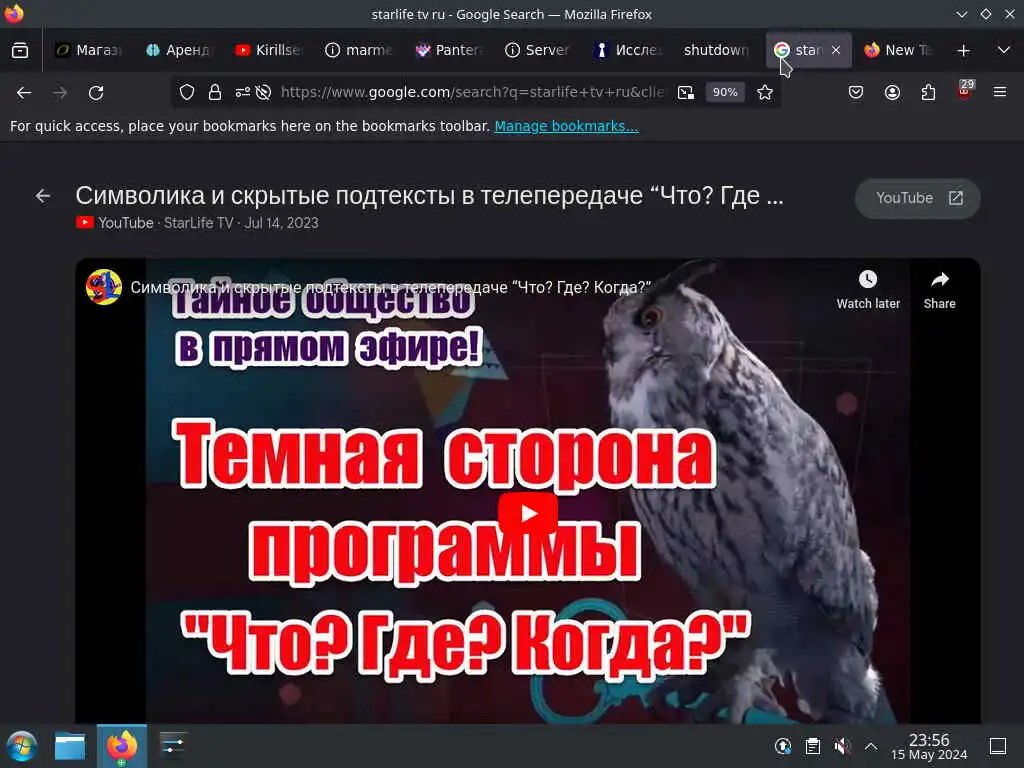The width and height of the screenshot is (1024, 768).
Task: Go back with browser back arrow
Action: [24, 93]
